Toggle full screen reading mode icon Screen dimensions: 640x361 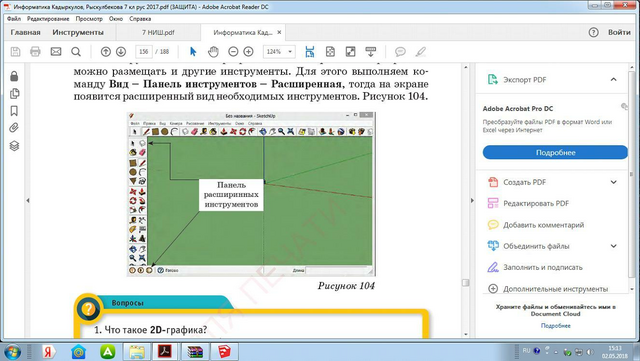[350, 51]
